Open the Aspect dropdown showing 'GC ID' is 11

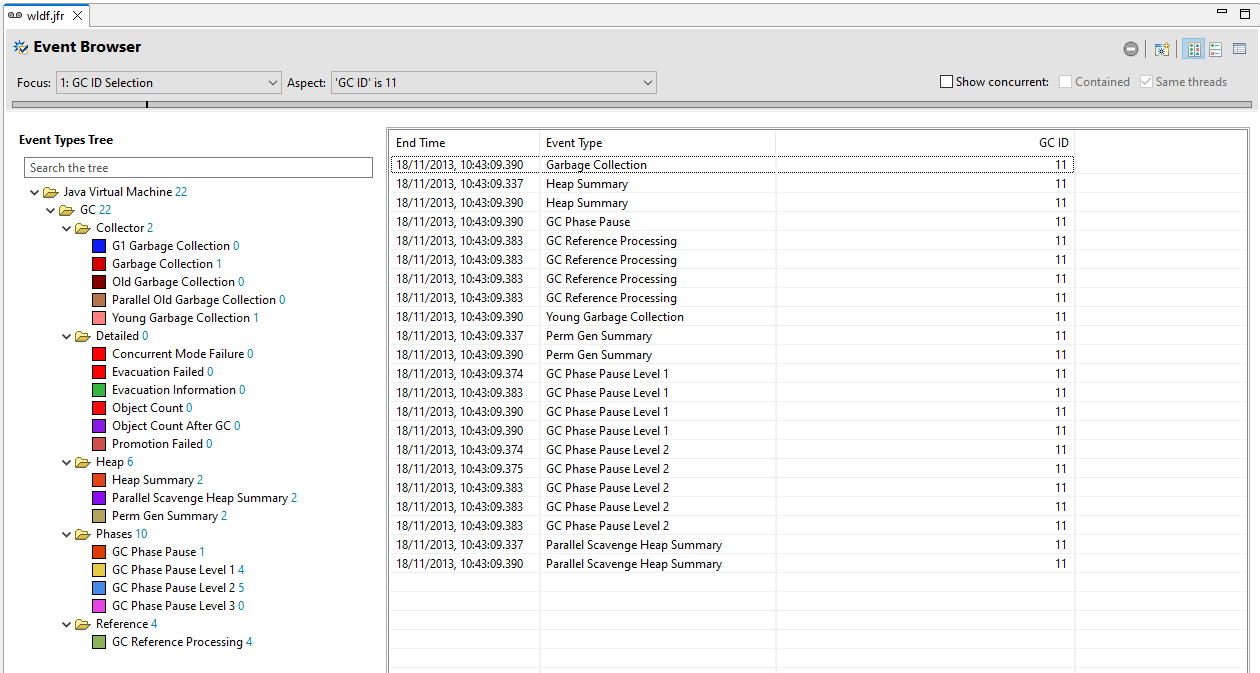click(493, 83)
